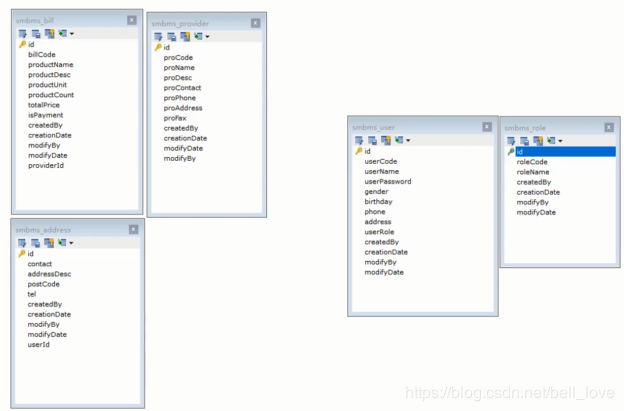Select roleCode column in smbms_role
The width and height of the screenshot is (624, 411).
click(x=532, y=162)
